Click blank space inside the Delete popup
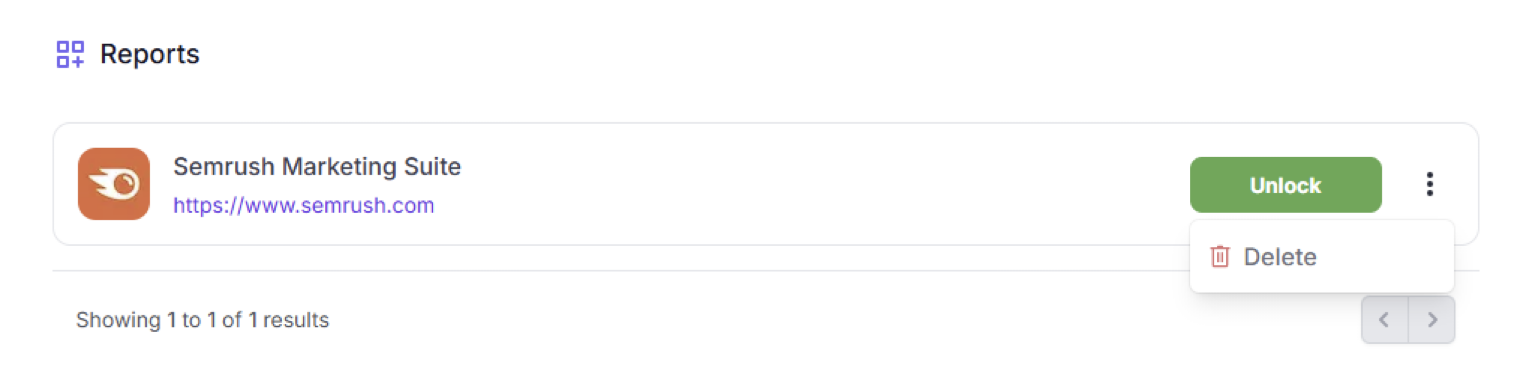Viewport: 1520px width, 380px height. pos(1390,257)
